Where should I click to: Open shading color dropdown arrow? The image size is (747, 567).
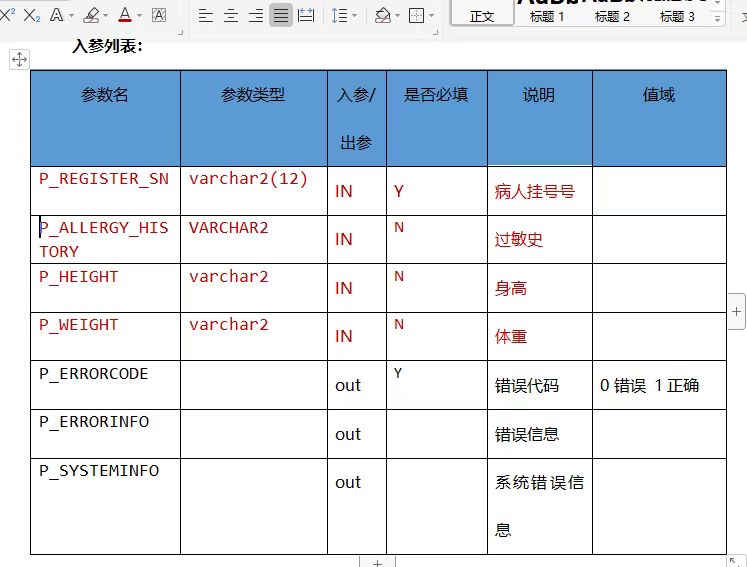397,16
